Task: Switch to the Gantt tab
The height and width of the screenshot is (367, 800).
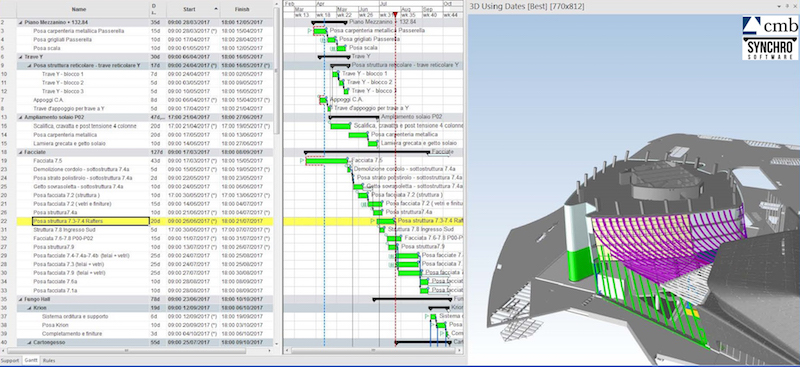Action: 31,360
